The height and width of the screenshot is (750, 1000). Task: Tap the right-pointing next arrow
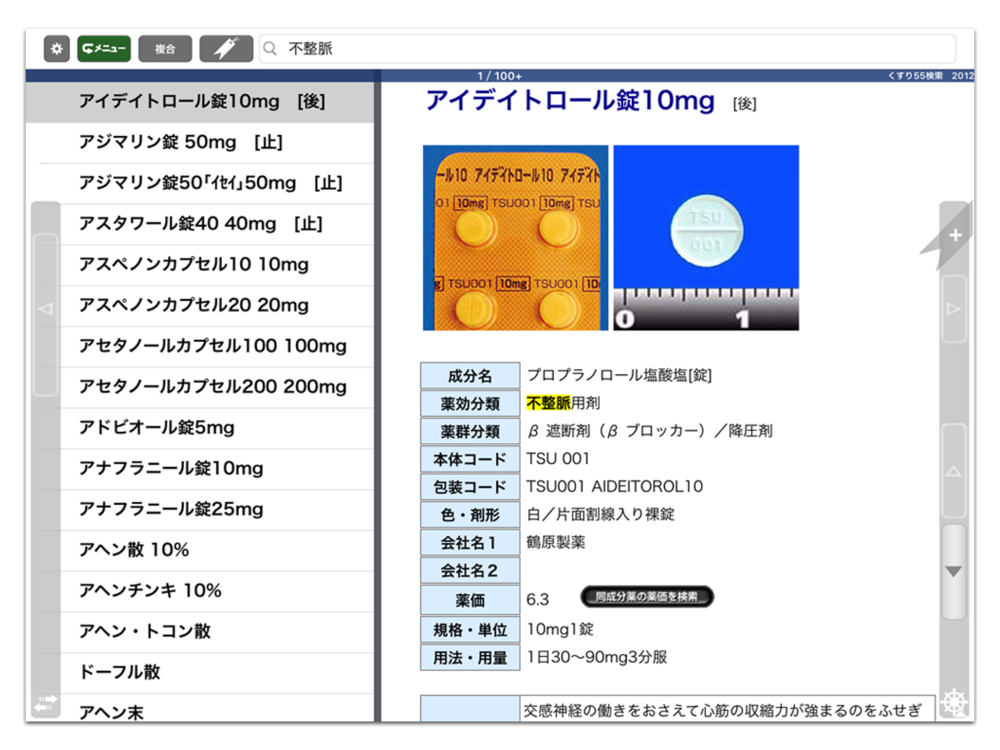[x=953, y=309]
